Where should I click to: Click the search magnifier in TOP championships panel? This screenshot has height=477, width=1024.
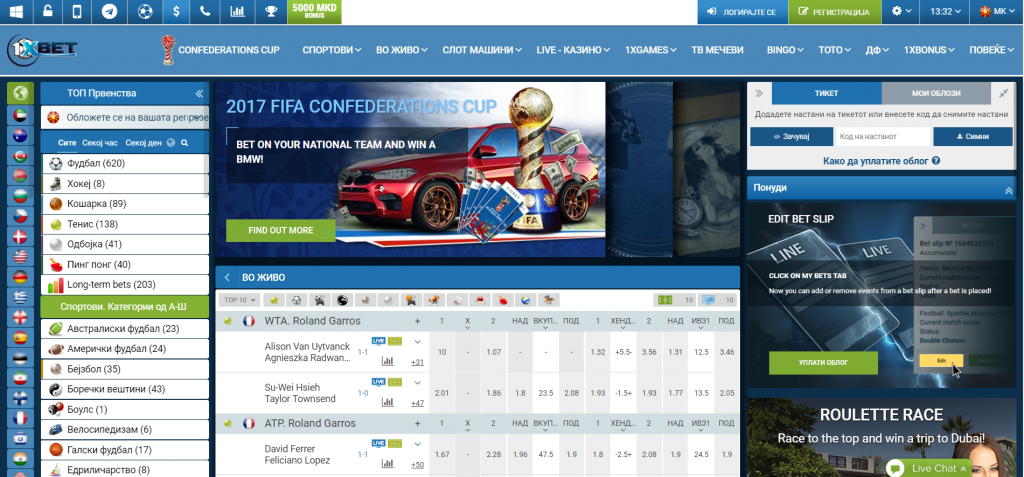(185, 142)
